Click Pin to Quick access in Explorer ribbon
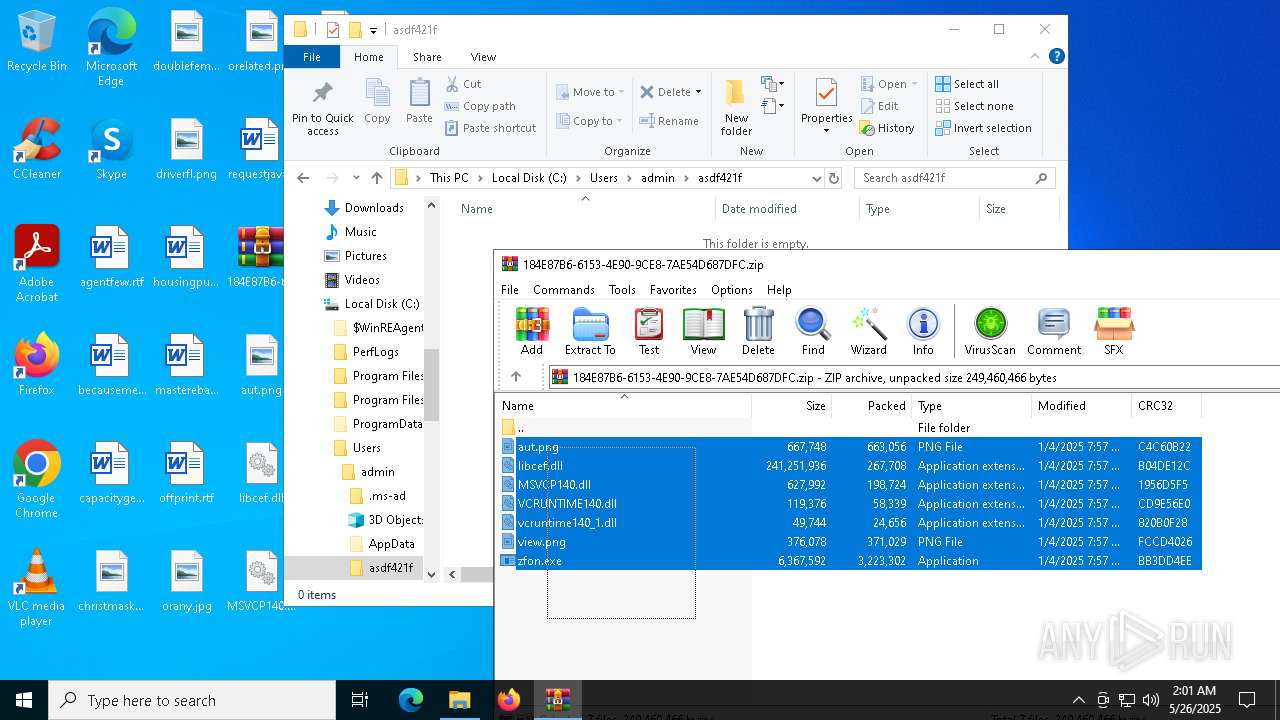Image resolution: width=1280 pixels, height=720 pixels. point(322,109)
